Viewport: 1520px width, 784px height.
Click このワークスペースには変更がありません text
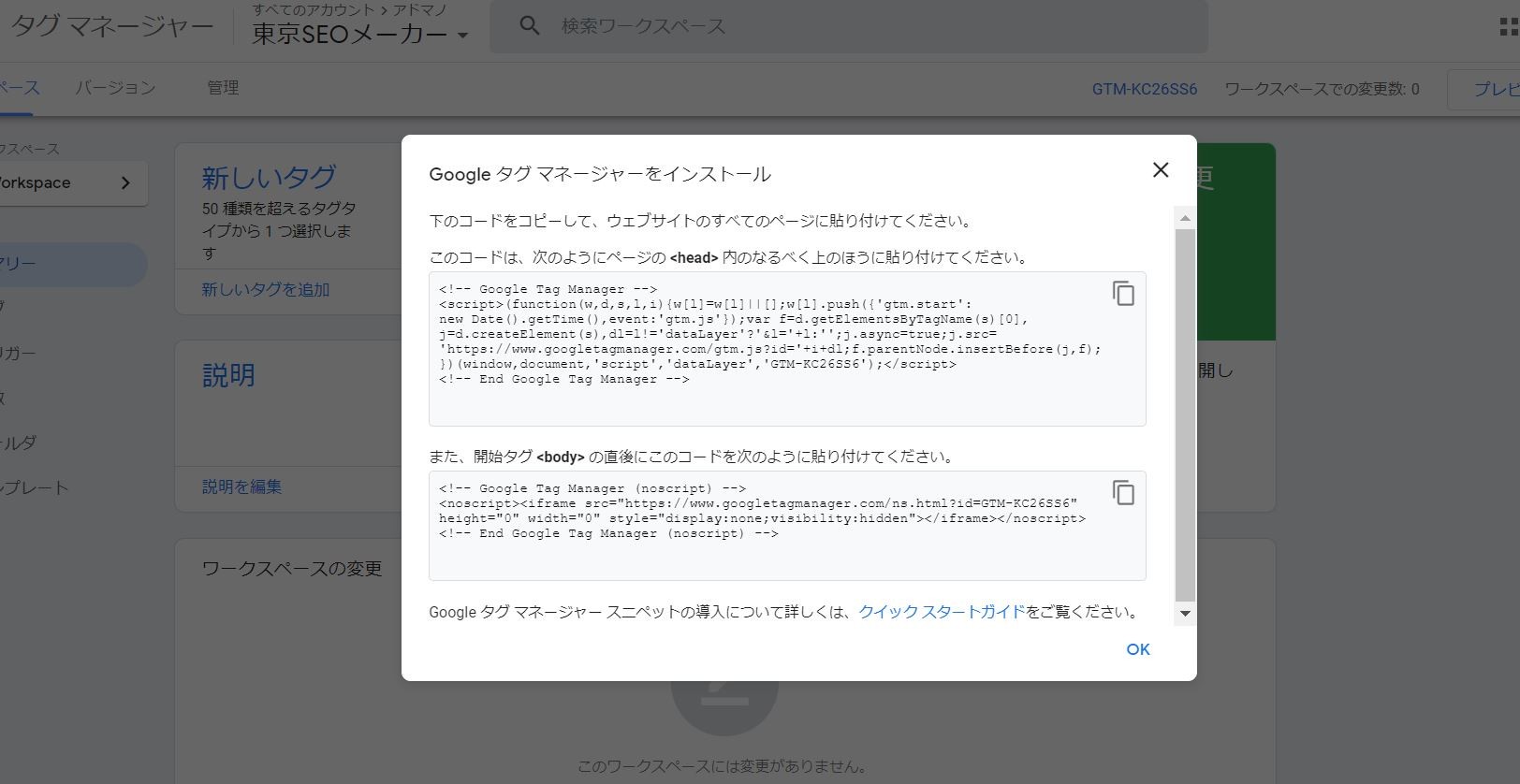(x=722, y=767)
